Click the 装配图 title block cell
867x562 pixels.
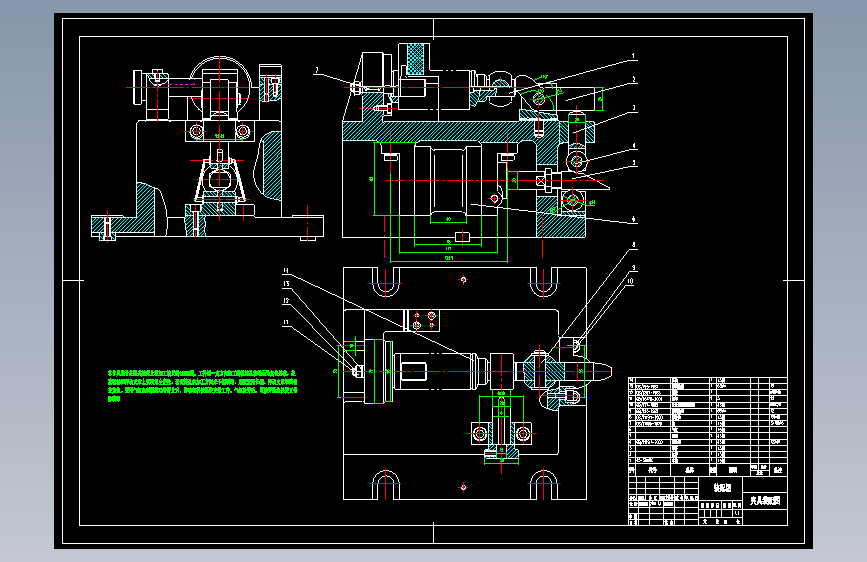pos(722,488)
